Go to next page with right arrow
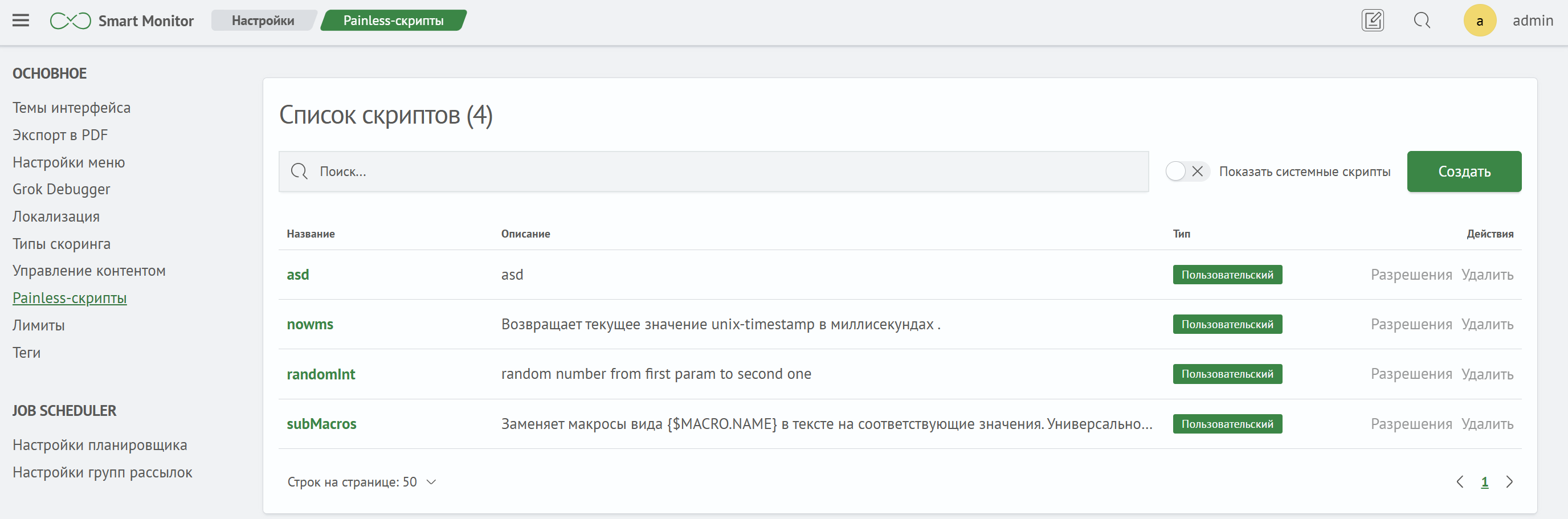The image size is (1568, 519). point(1509,481)
